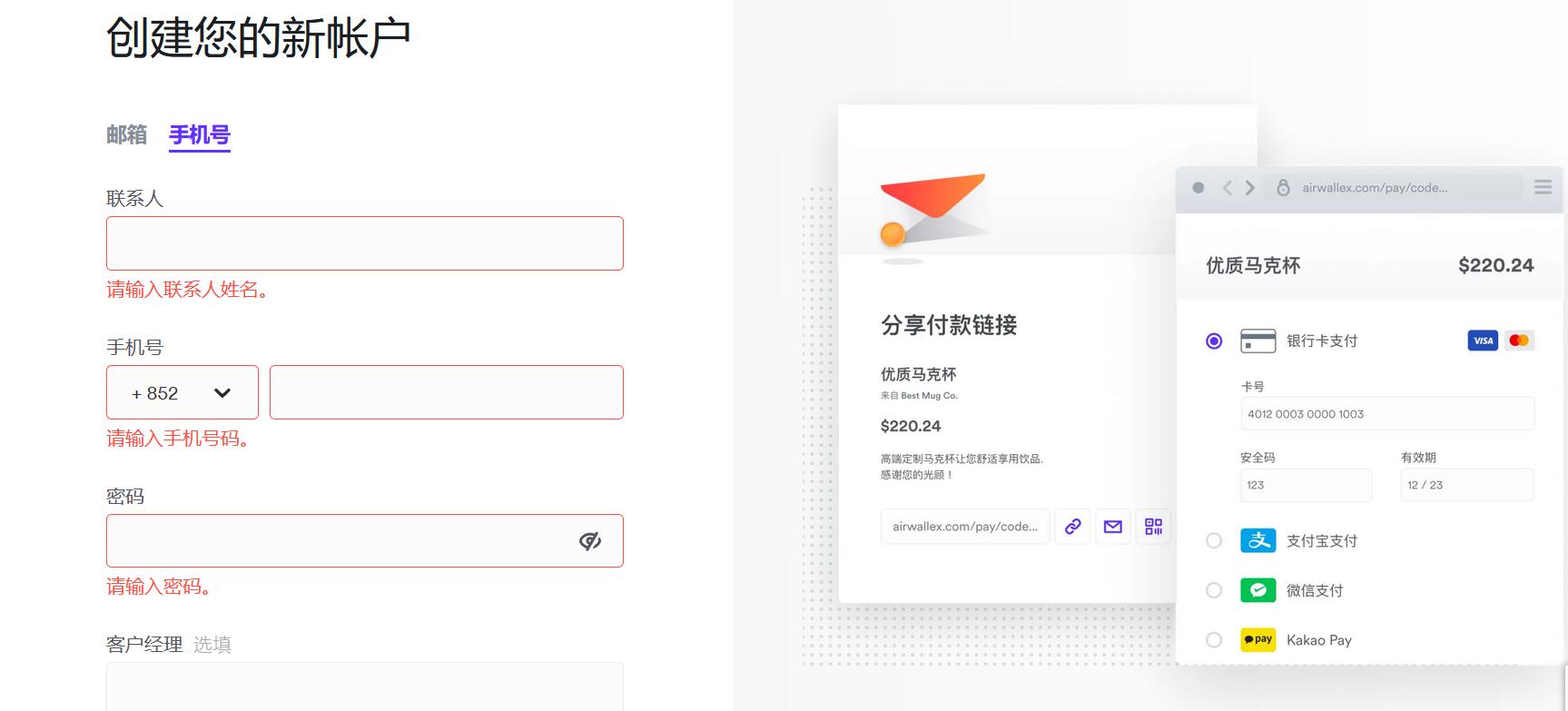The height and width of the screenshot is (711, 1568).
Task: Click the 客户经理 optional input field
Action: tap(365, 686)
